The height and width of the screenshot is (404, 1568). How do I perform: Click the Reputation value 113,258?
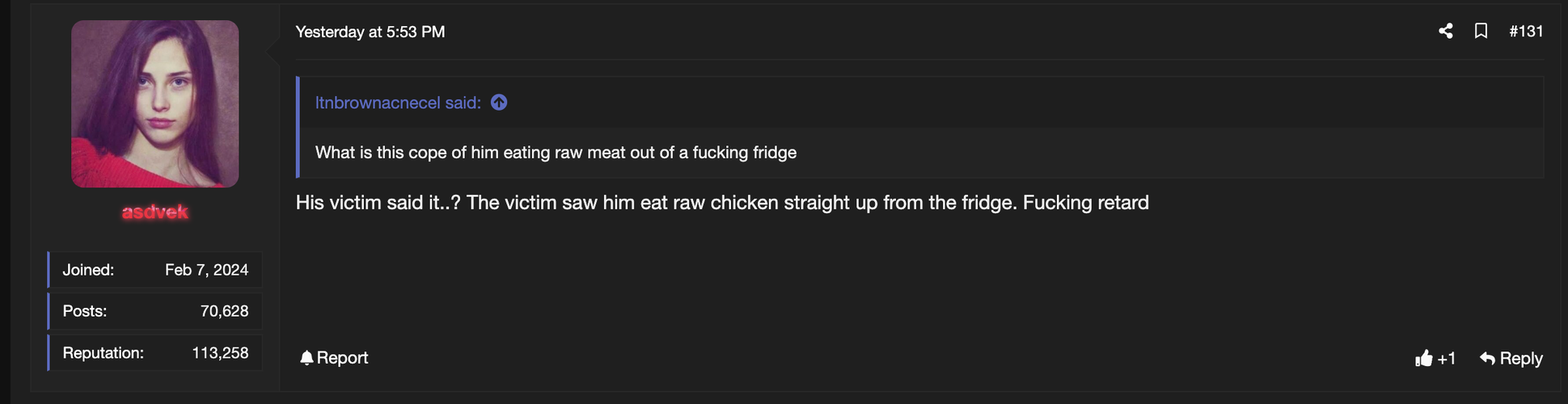(220, 353)
